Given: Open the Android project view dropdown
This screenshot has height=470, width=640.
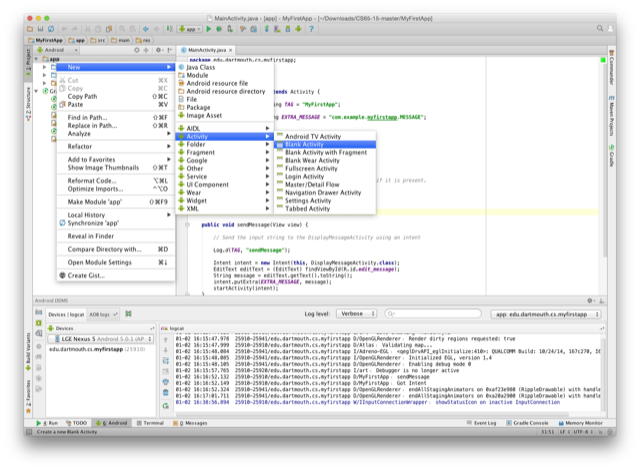Looking at the screenshot, I should coord(57,50).
